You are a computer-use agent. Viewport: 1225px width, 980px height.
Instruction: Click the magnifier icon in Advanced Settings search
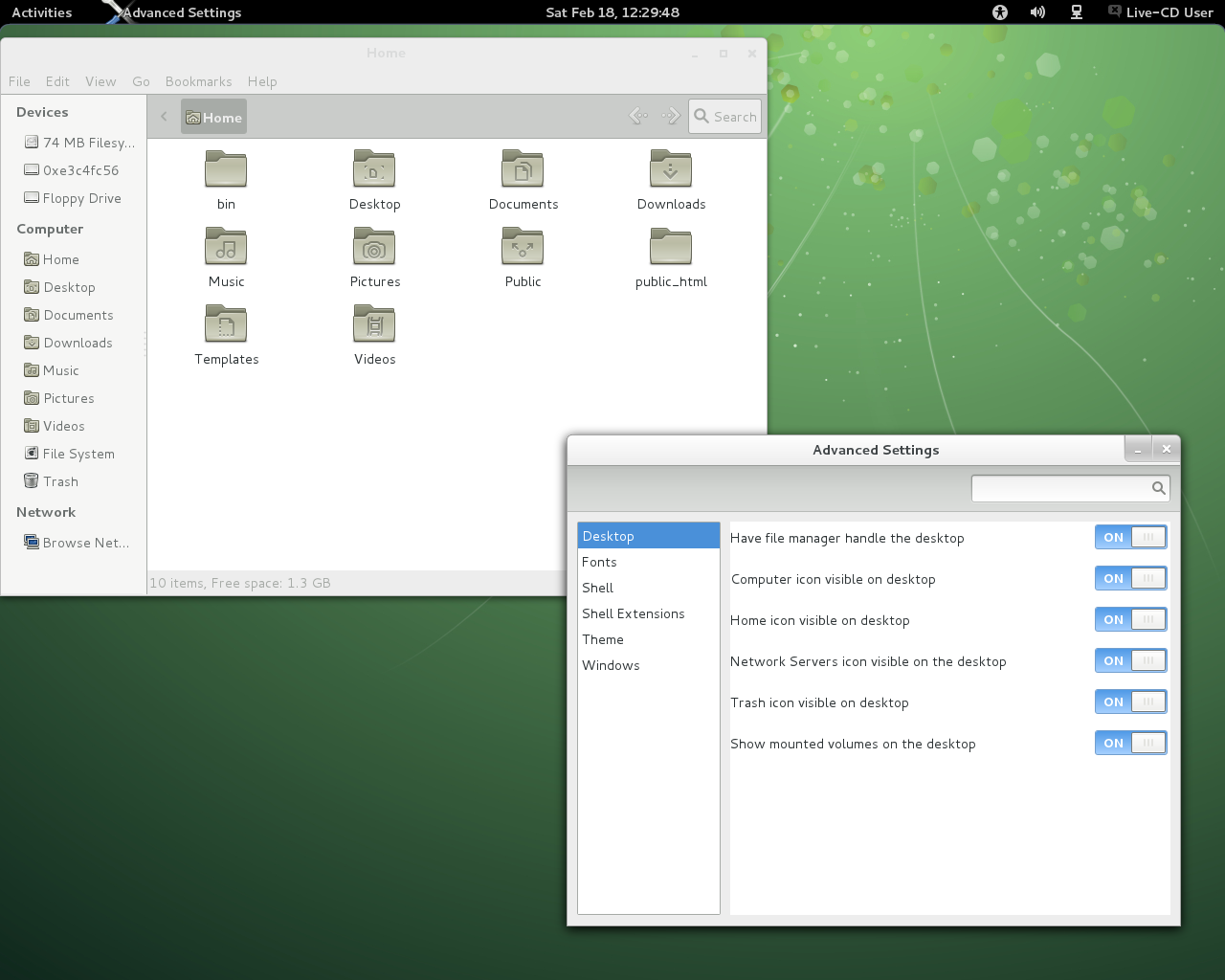pos(1158,488)
